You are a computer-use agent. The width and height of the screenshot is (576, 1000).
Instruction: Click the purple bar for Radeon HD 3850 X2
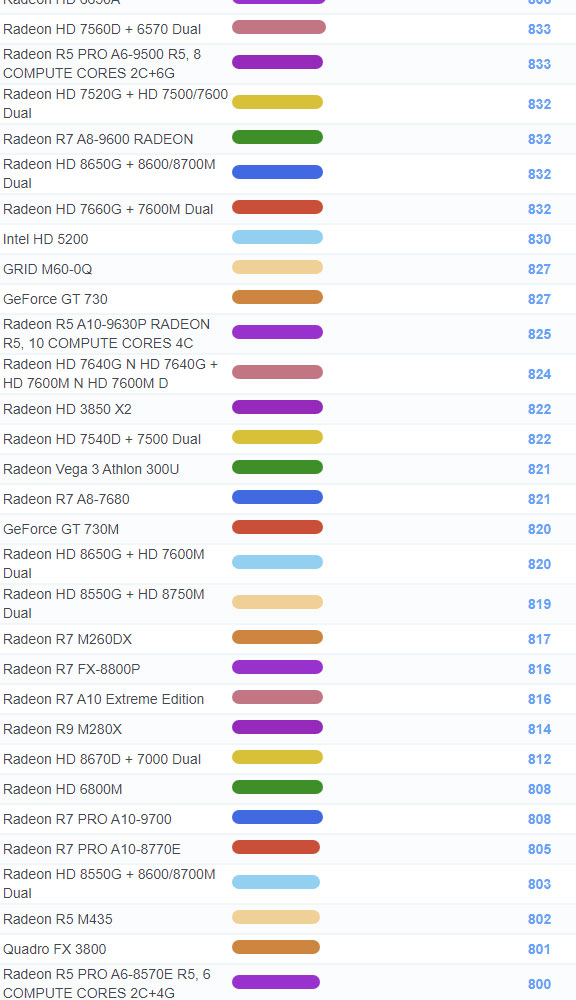[x=277, y=408]
